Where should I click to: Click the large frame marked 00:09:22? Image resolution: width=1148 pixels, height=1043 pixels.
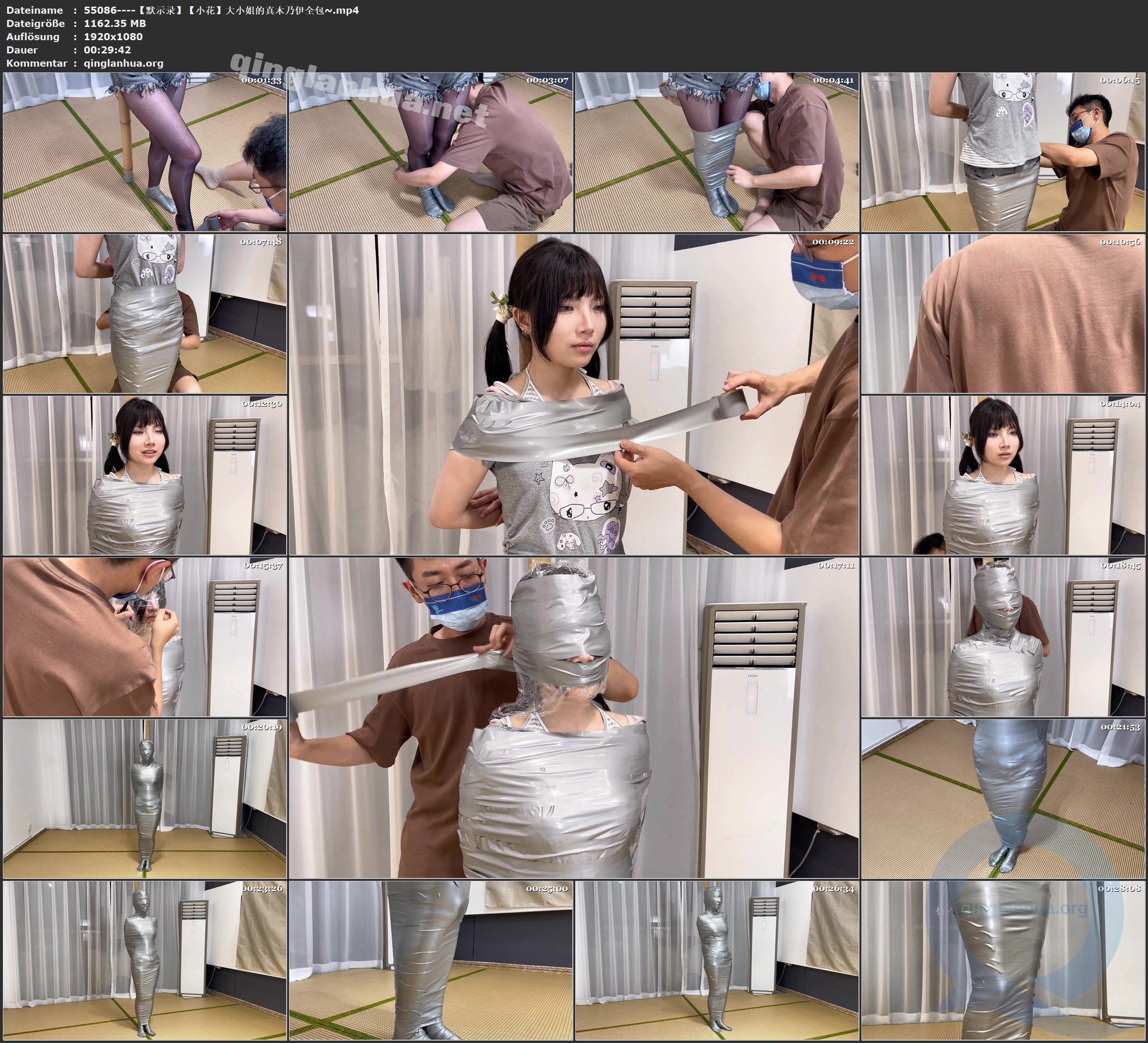tap(574, 394)
